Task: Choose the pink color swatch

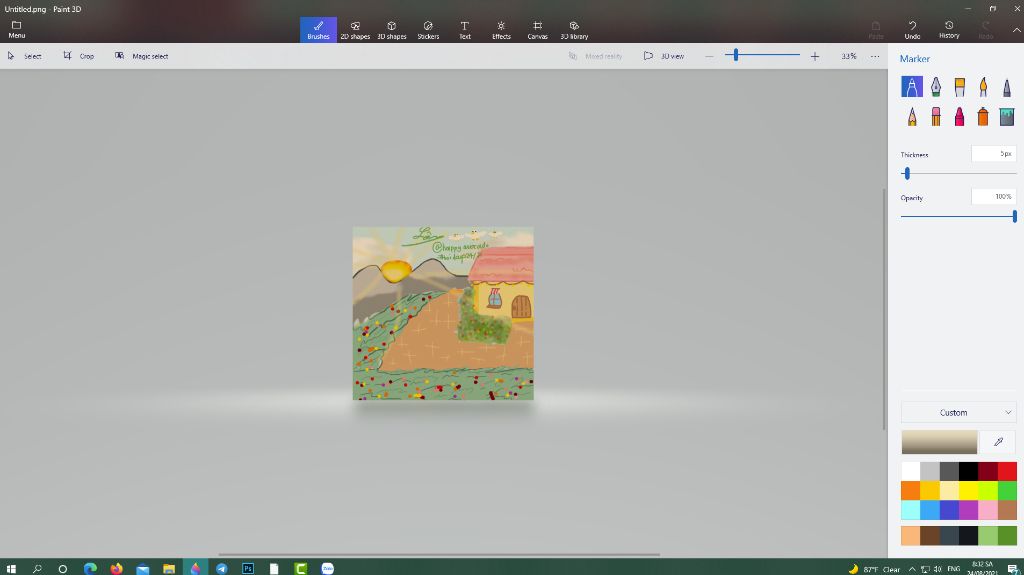Action: [x=987, y=510]
